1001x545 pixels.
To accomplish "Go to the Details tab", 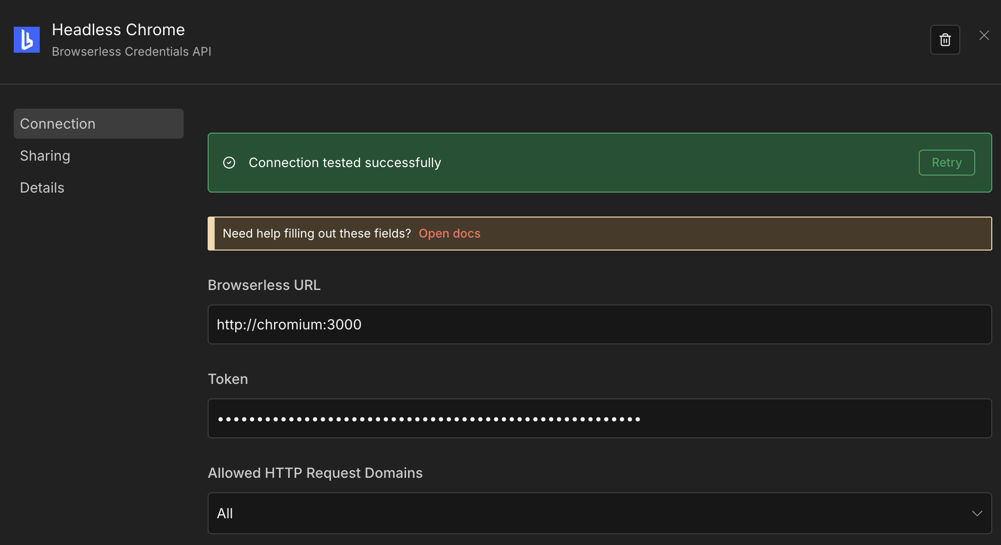I will [41, 188].
